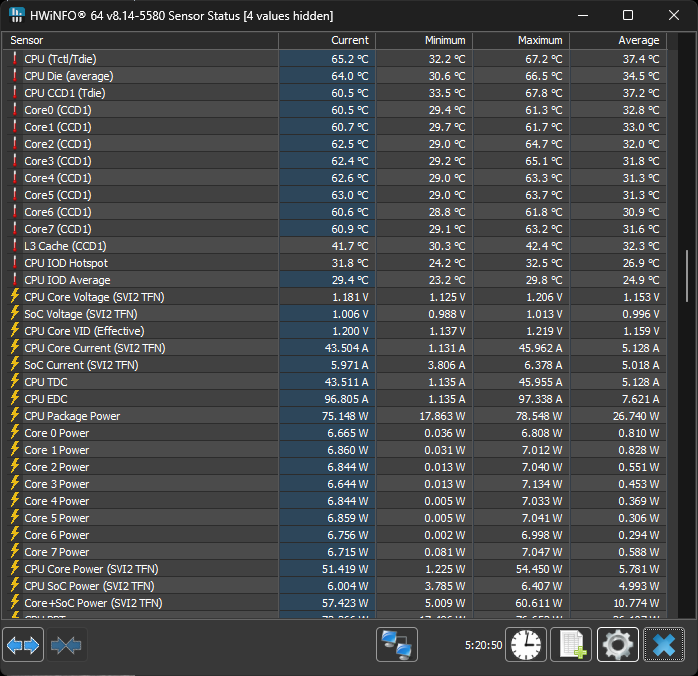Click thermometer icon beside L3 Cache (CCD1)
698x676 pixels.
coord(15,245)
